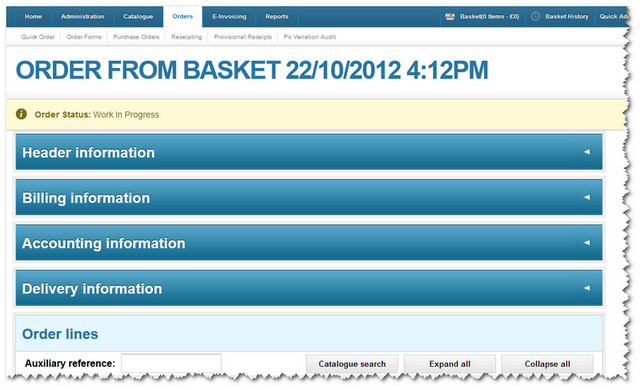Viewport: 640px width, 390px height.
Task: Click the Basket History clock icon
Action: pos(536,16)
